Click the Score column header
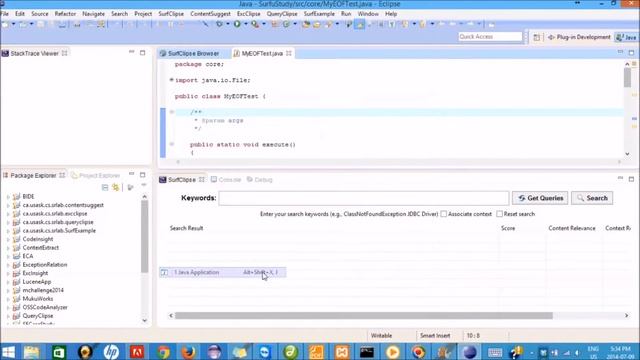The width and height of the screenshot is (640, 360). 508,228
